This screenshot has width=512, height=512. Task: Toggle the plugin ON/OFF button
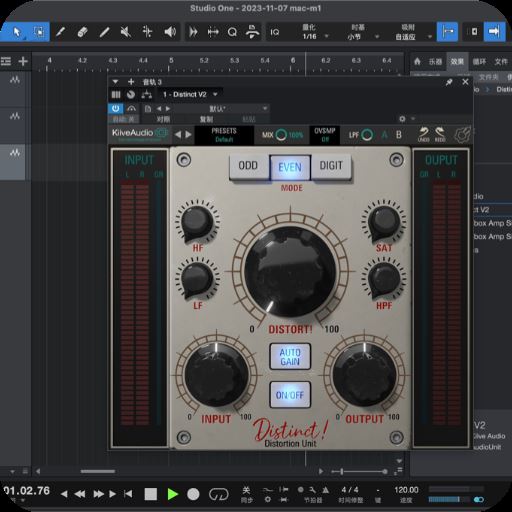point(290,395)
